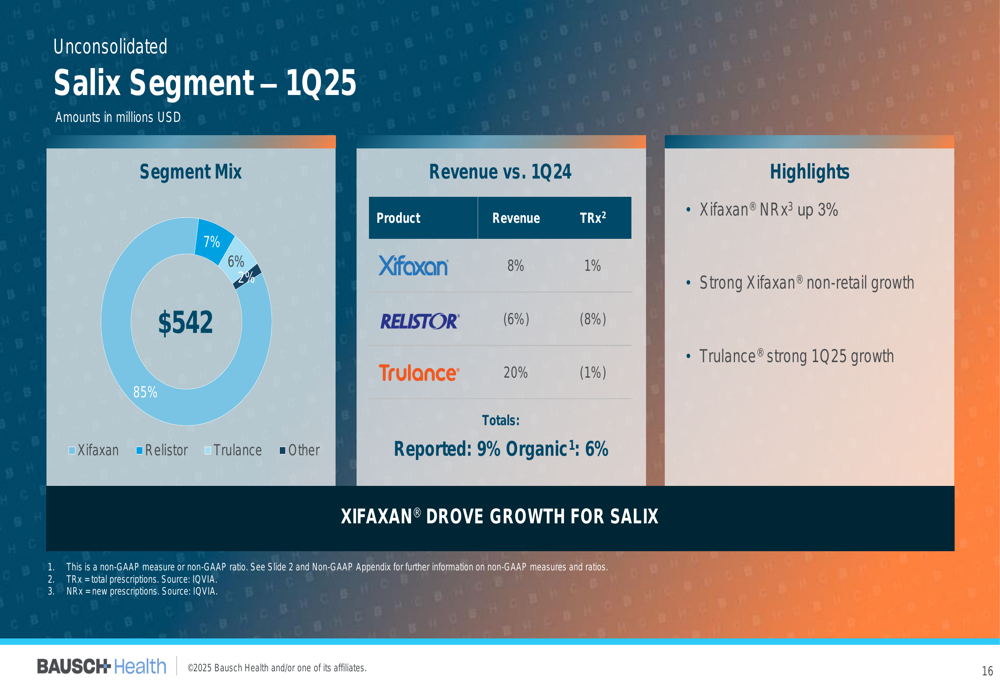Viewport: 1000px width, 685px height.
Task: Click the "Segment Mix" panel heading
Action: click(x=191, y=172)
